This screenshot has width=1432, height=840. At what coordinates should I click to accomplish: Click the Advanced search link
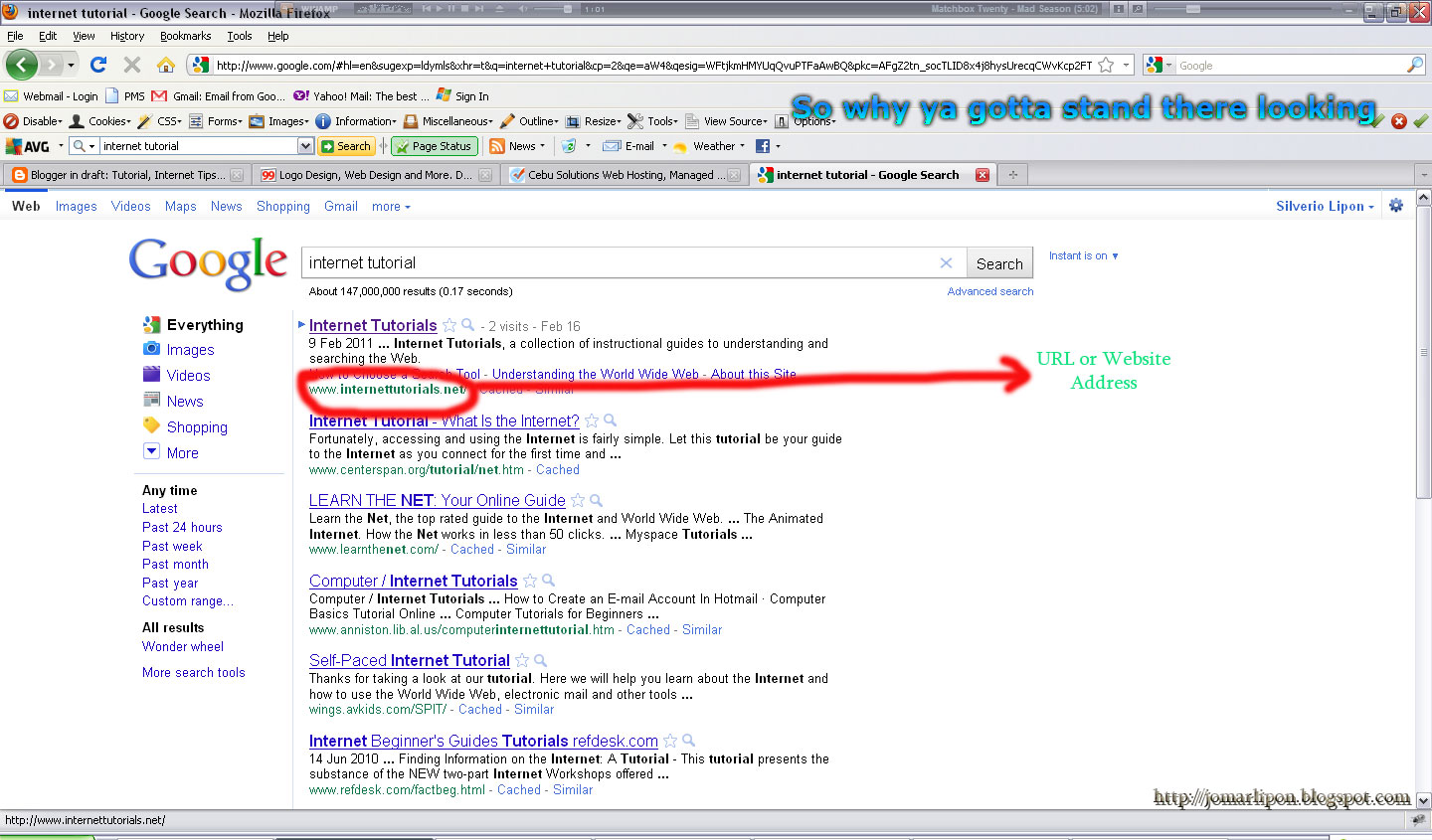(989, 291)
